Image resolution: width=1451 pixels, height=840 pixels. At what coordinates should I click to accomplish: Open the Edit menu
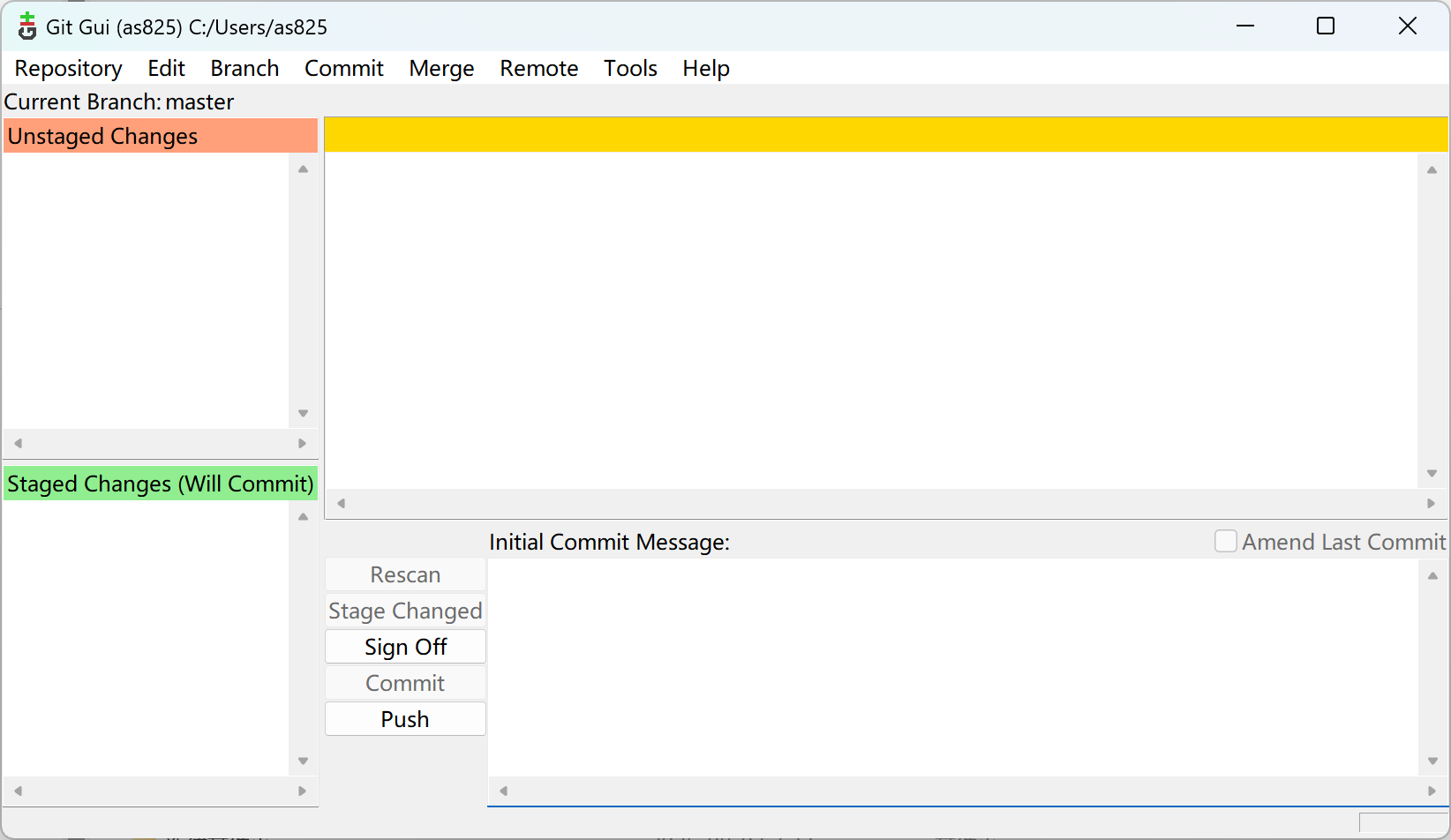[166, 68]
